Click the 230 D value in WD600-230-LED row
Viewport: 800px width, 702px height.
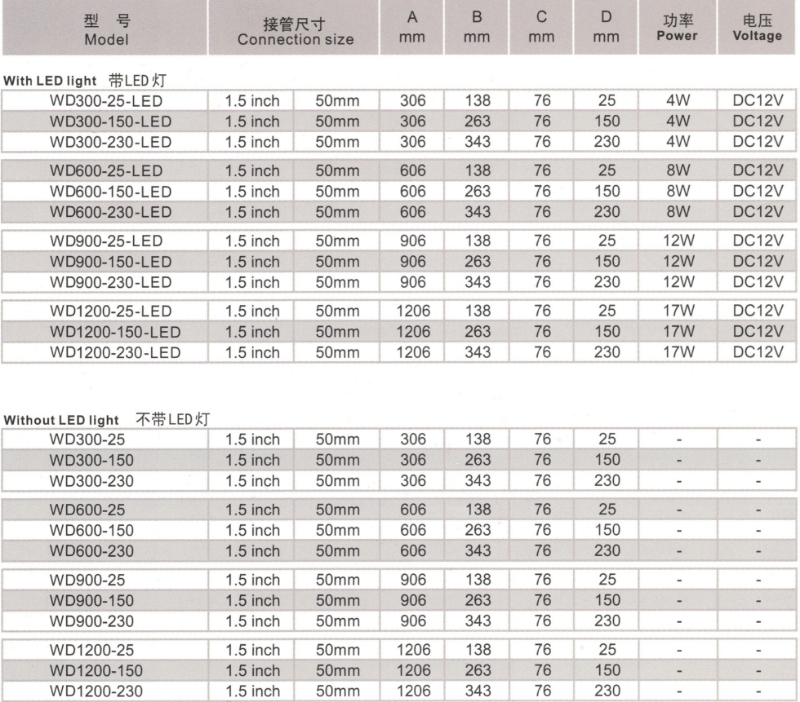(x=607, y=212)
